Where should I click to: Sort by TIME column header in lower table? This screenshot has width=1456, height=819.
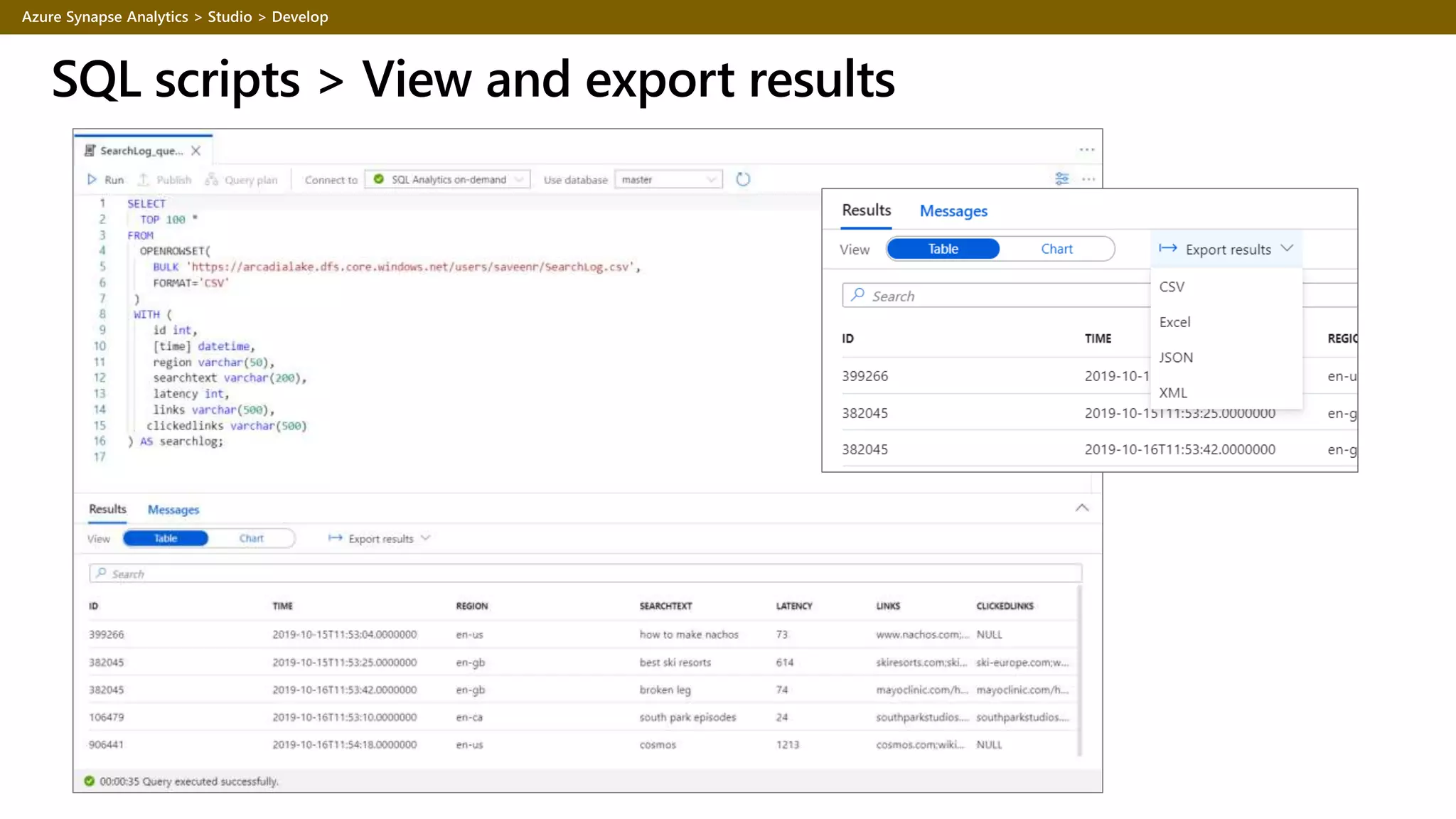pyautogui.click(x=283, y=606)
